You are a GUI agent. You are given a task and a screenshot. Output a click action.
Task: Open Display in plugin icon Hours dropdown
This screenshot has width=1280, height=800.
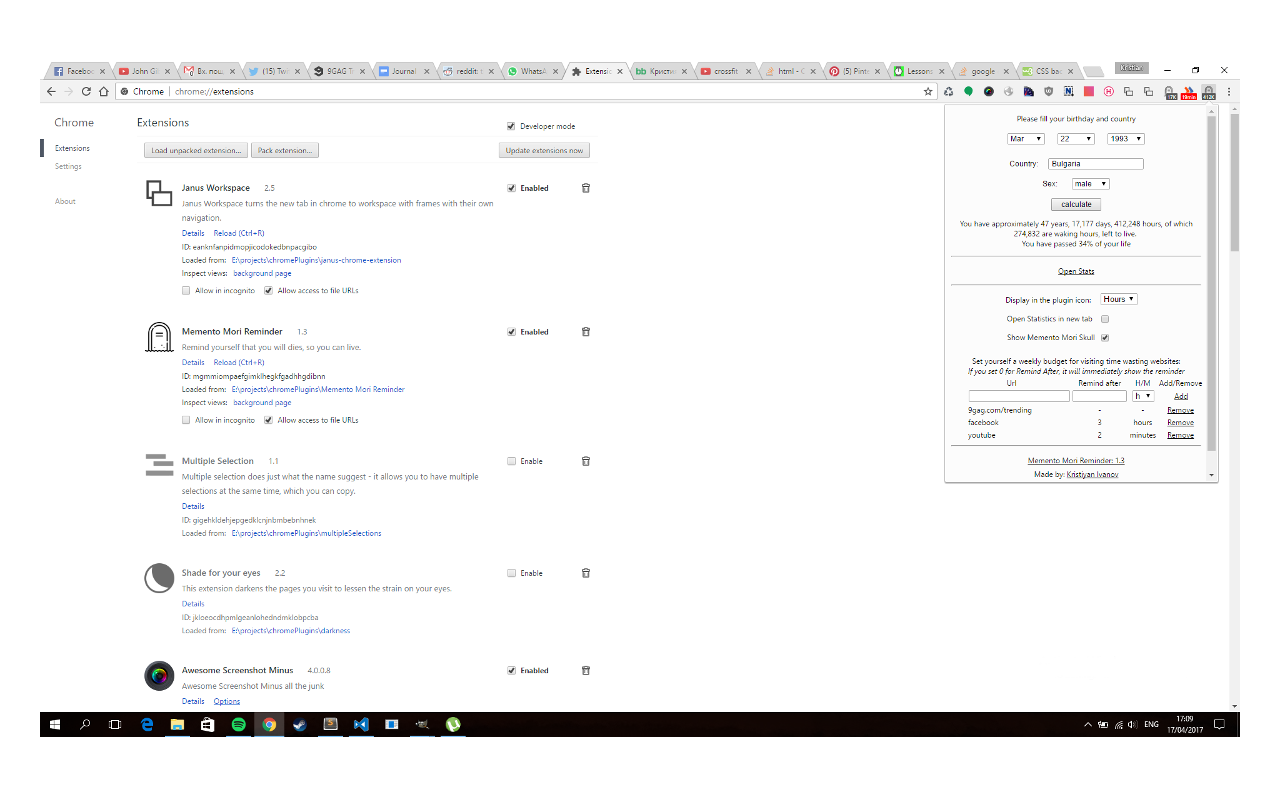(x=1119, y=299)
